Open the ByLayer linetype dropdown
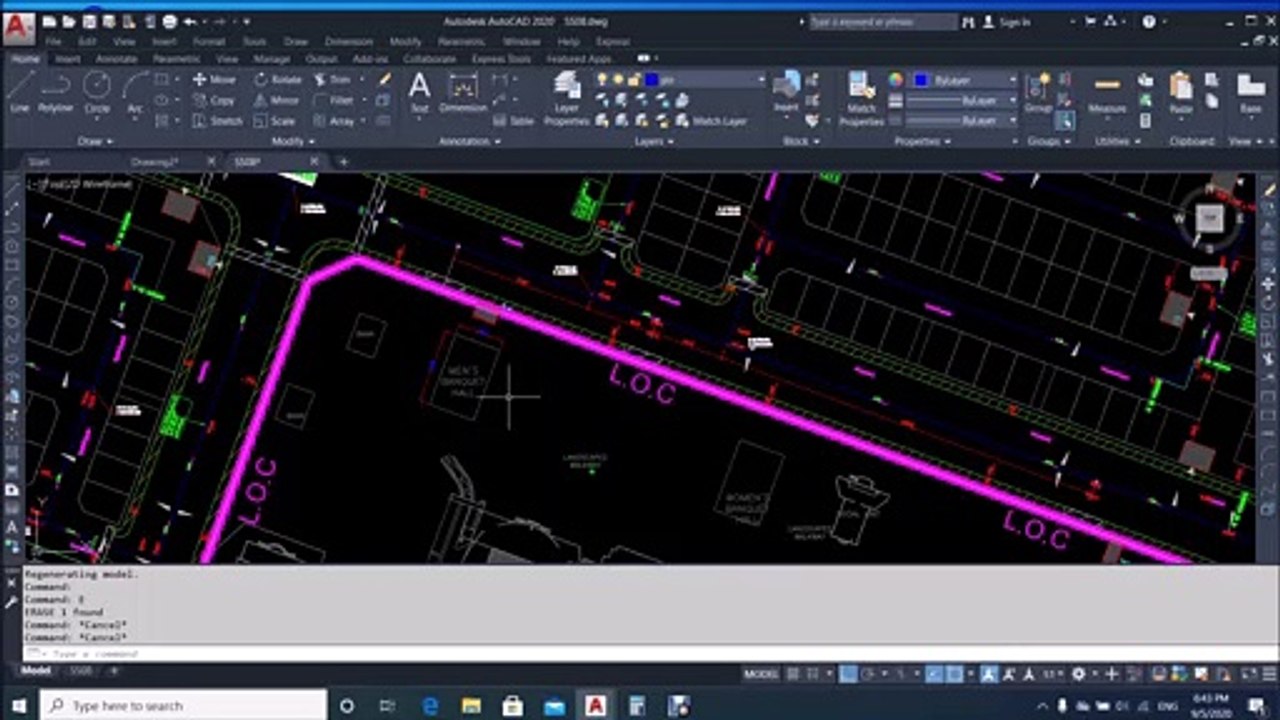This screenshot has width=1280, height=720. pos(961,120)
